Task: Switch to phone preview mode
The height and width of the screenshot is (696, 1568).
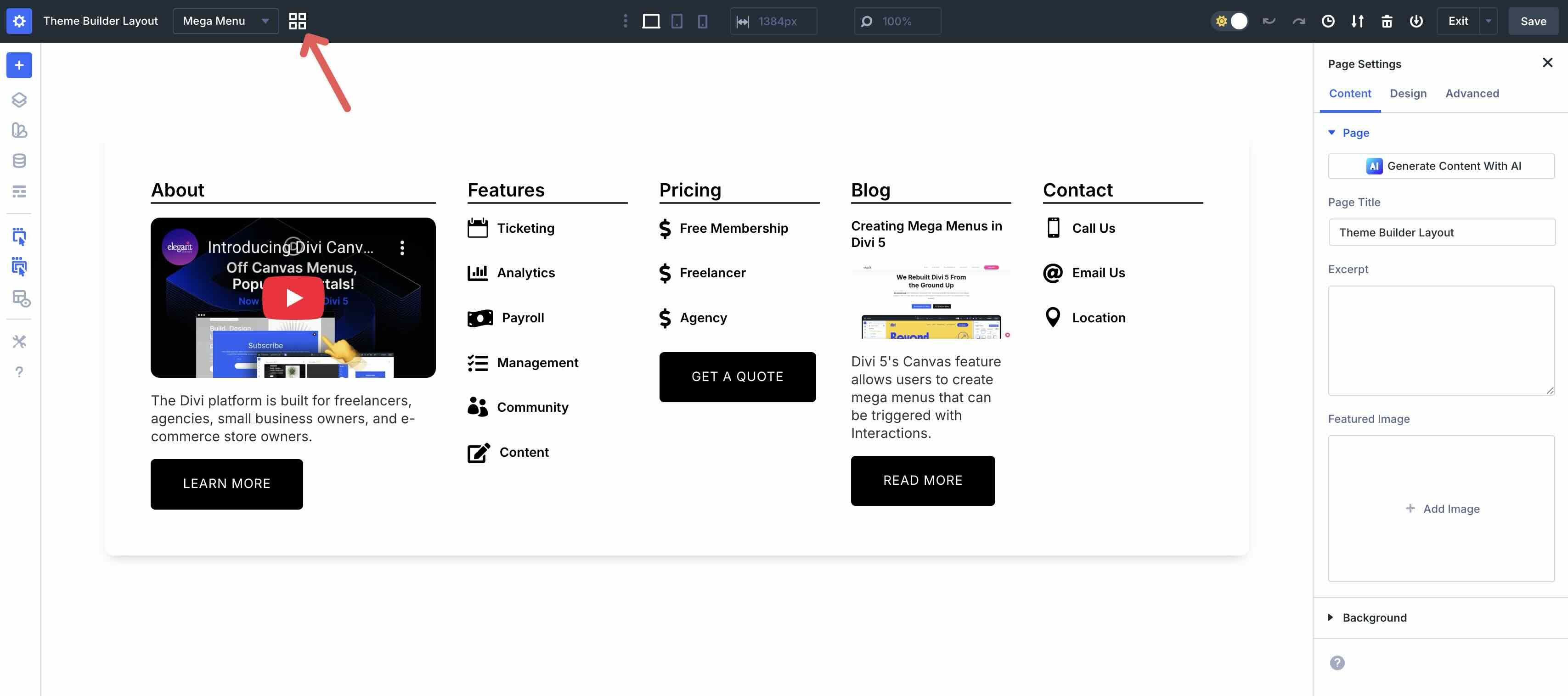Action: (x=704, y=21)
